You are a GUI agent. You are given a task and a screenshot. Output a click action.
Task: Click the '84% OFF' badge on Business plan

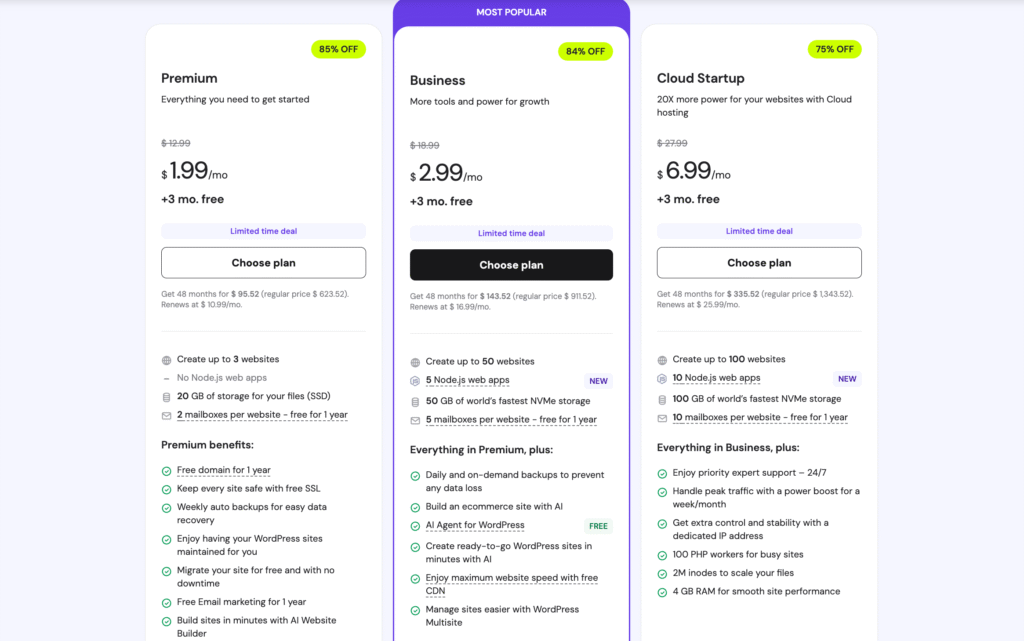pyautogui.click(x=585, y=51)
